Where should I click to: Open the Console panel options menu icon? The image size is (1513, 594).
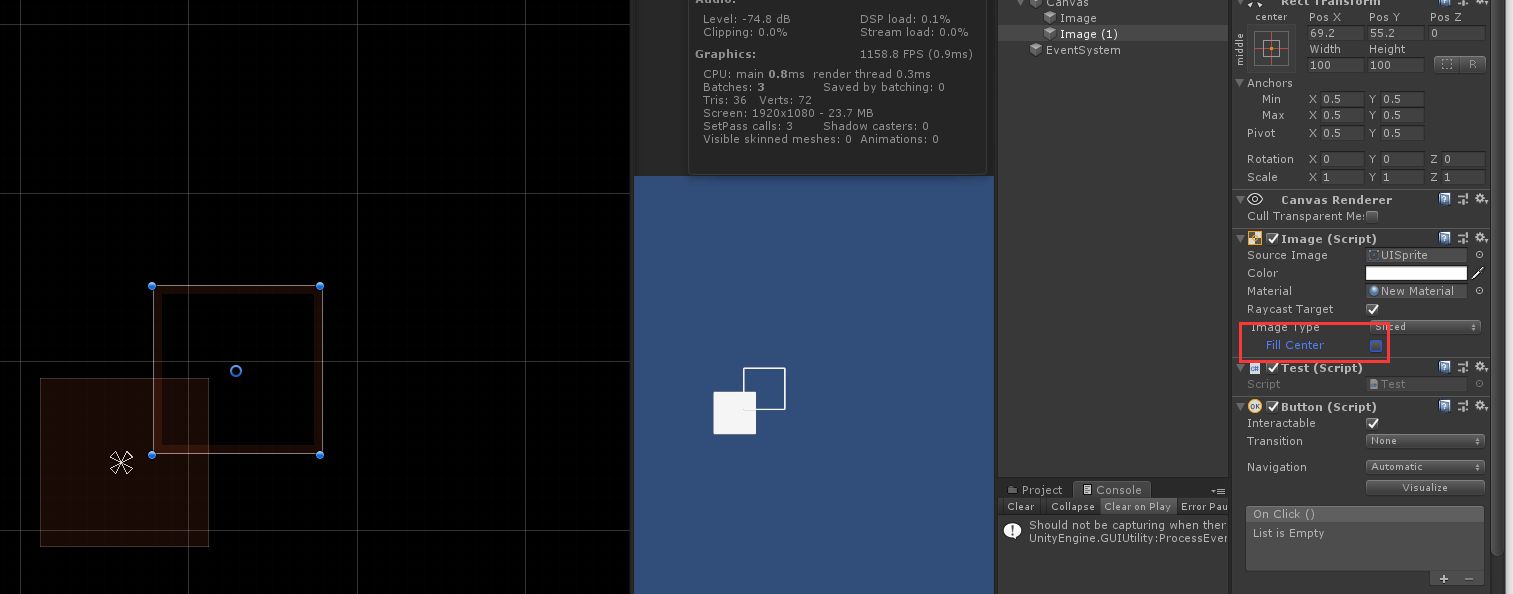(x=1218, y=490)
